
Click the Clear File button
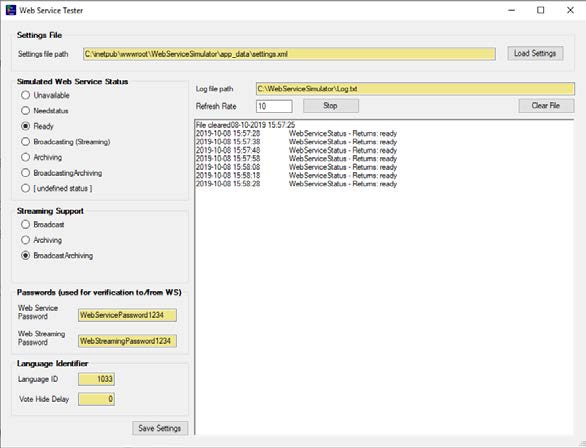(x=546, y=106)
